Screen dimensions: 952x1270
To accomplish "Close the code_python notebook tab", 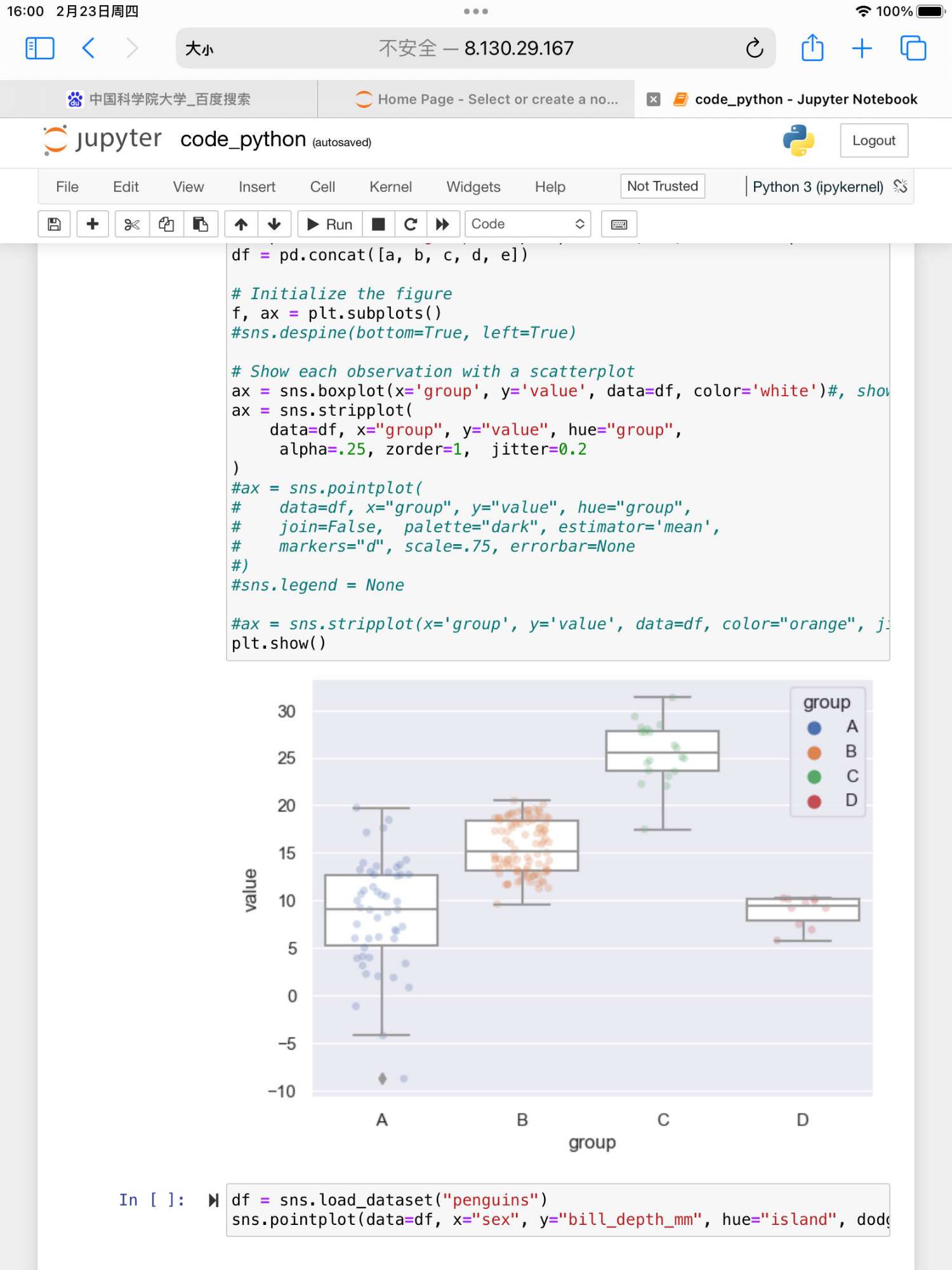I will pos(653,99).
